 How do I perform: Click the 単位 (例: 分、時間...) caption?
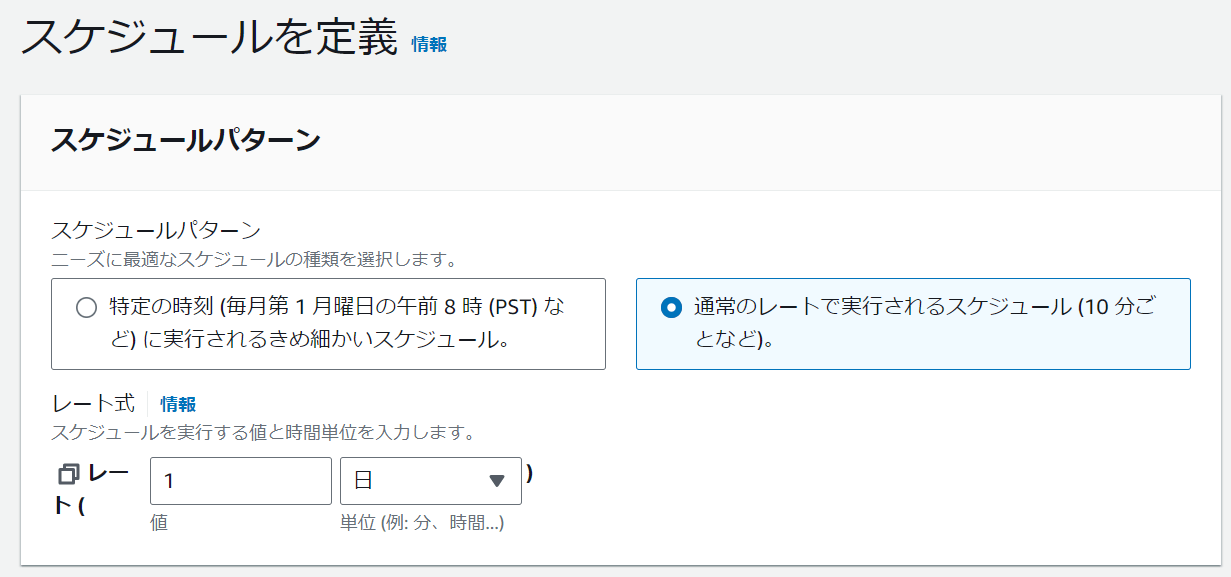[x=422, y=523]
